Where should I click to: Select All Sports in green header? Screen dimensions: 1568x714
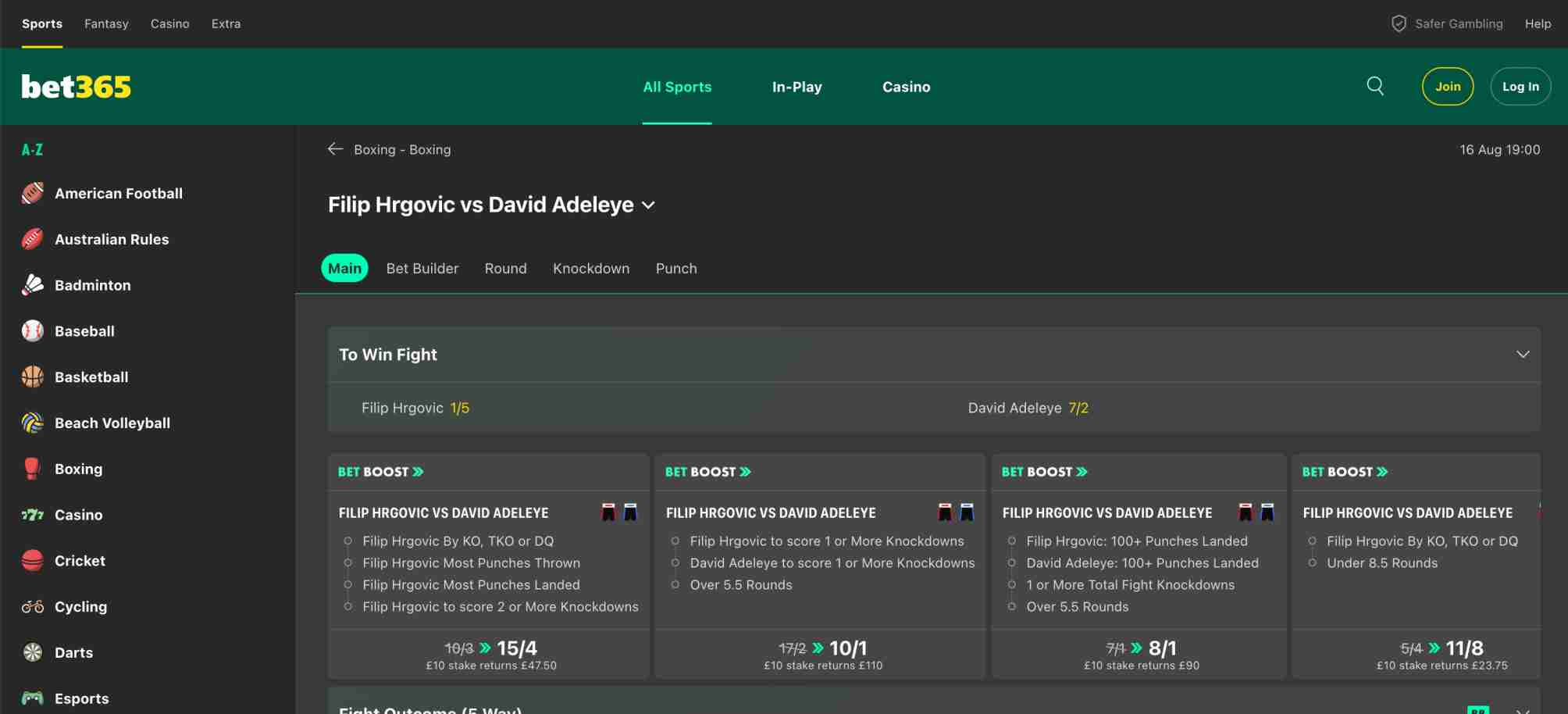point(677,87)
